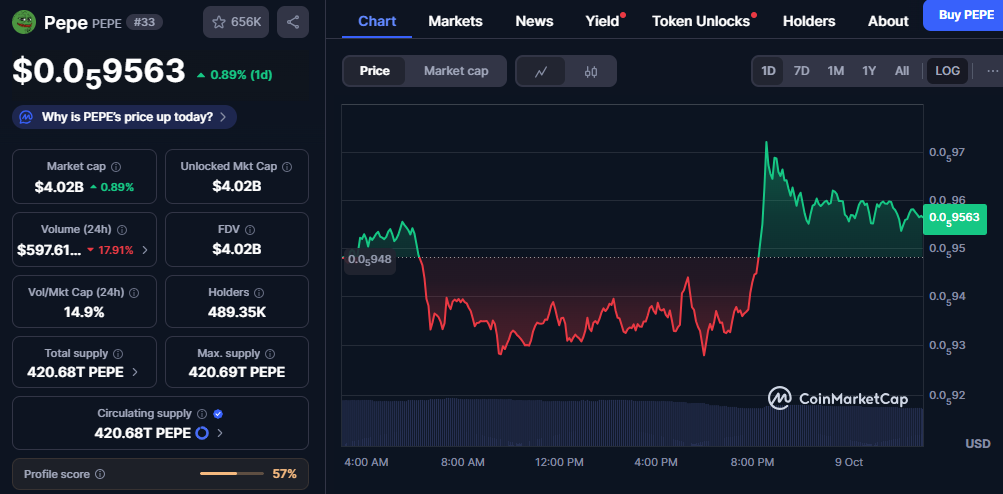Viewport: 1003px width, 494px height.
Task: Open the Markets tab
Action: pyautogui.click(x=455, y=21)
